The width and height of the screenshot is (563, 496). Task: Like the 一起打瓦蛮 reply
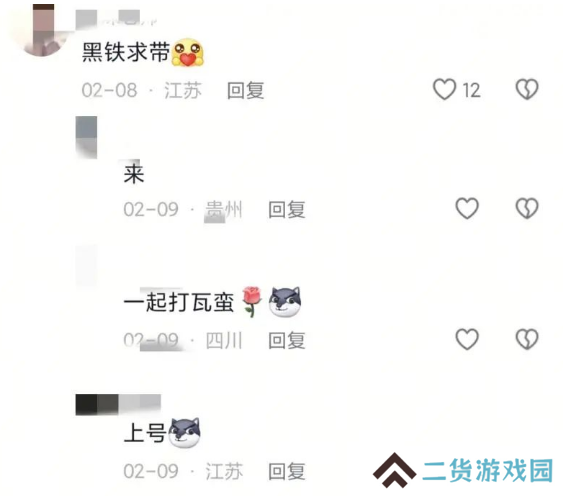[x=467, y=339]
